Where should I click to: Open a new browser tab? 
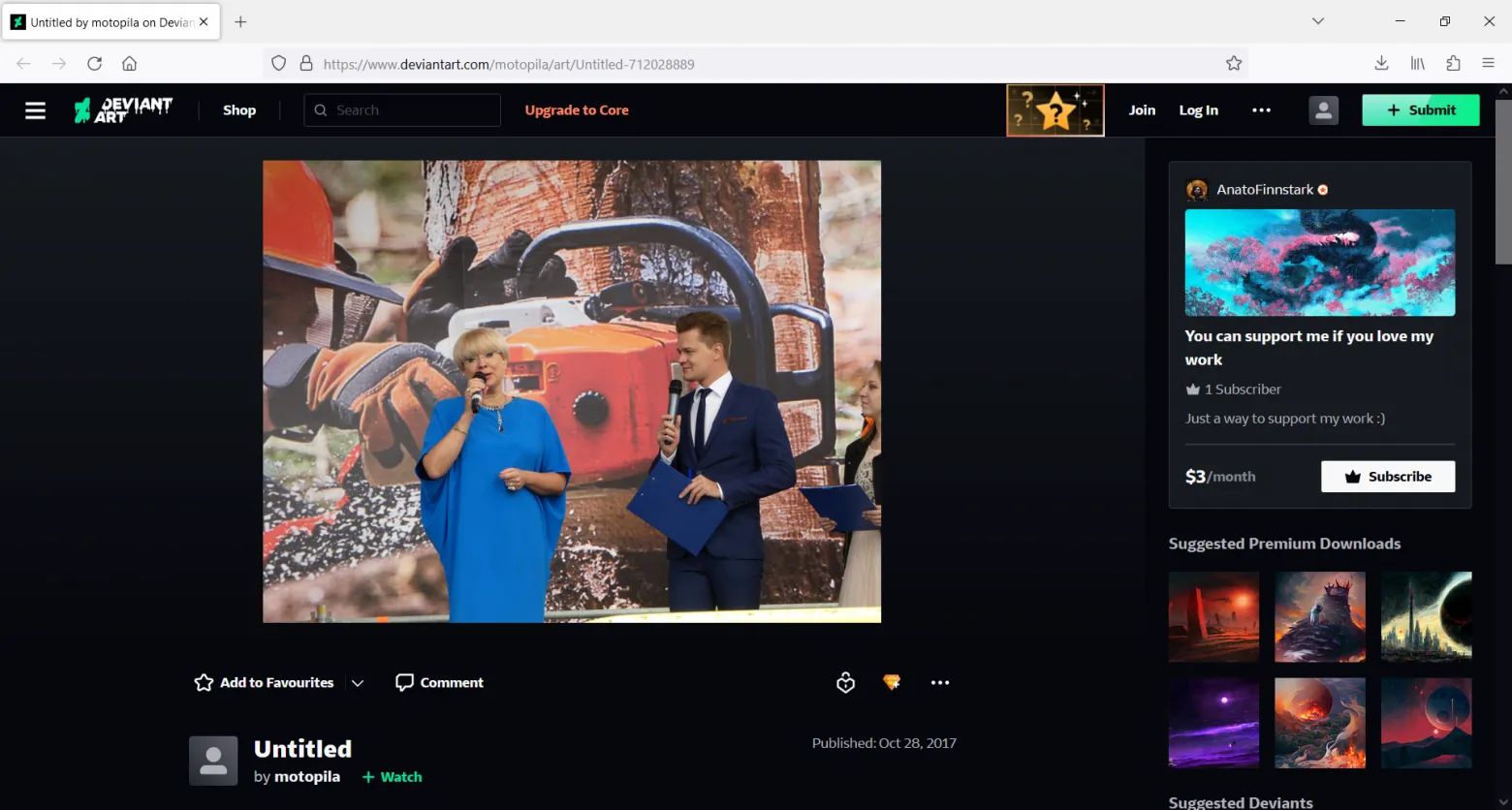tap(240, 21)
